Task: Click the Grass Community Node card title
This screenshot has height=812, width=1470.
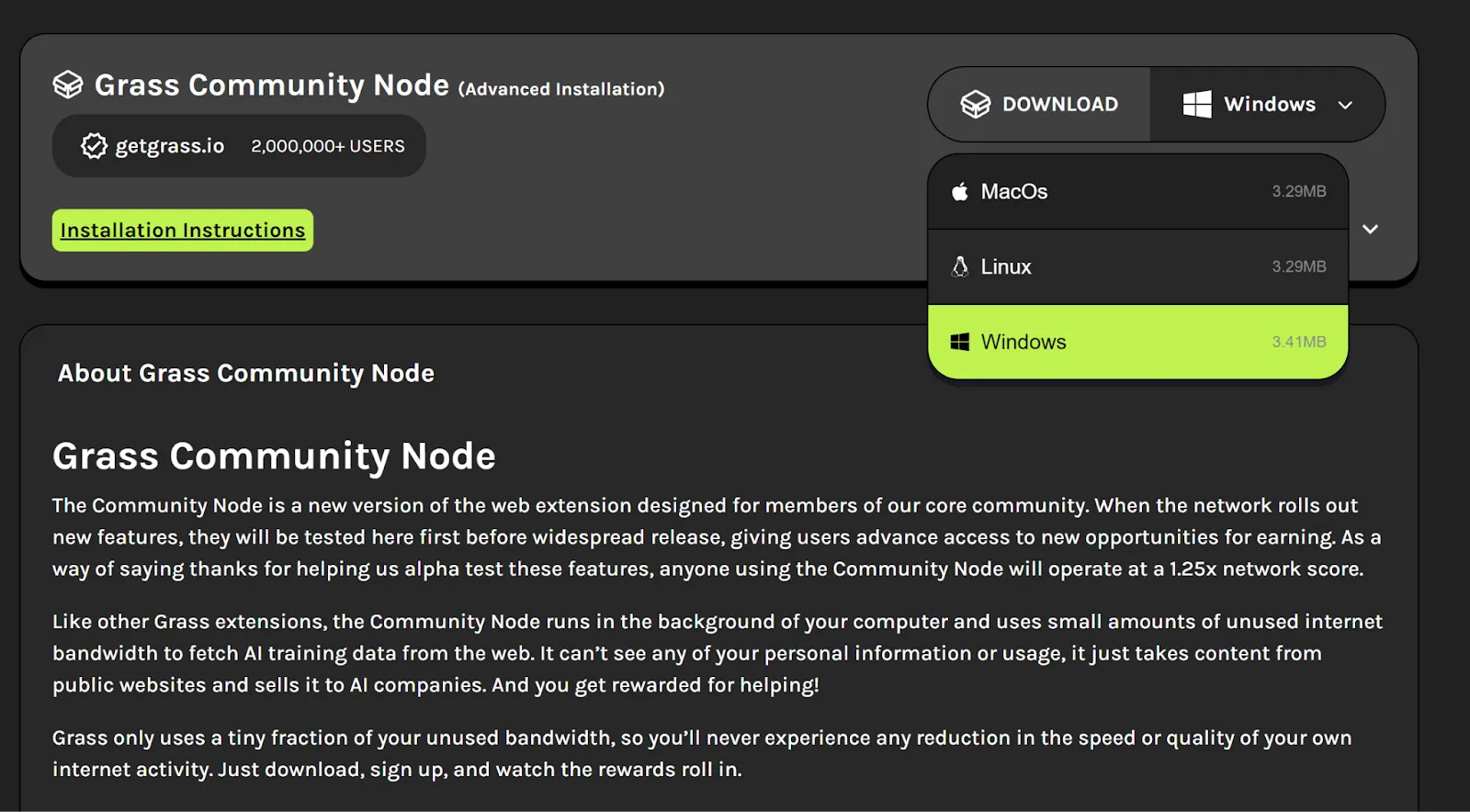Action: (272, 85)
